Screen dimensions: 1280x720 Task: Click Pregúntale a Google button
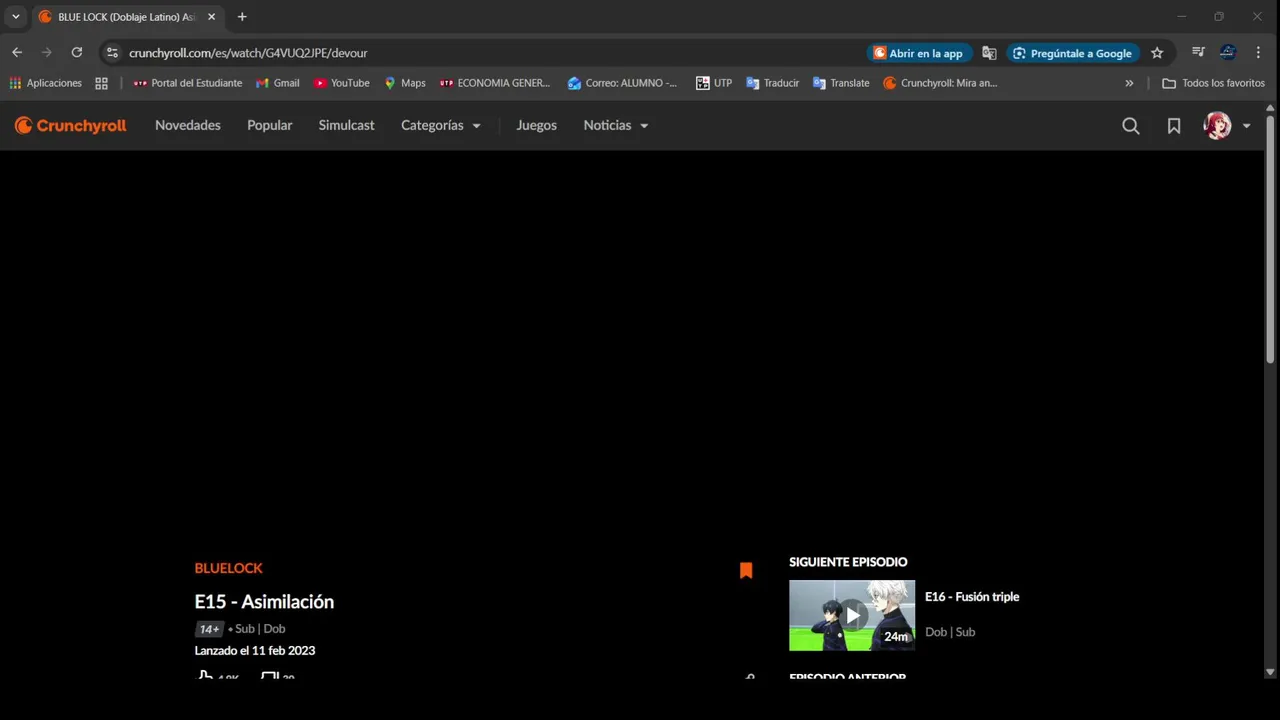pyautogui.click(x=1072, y=53)
